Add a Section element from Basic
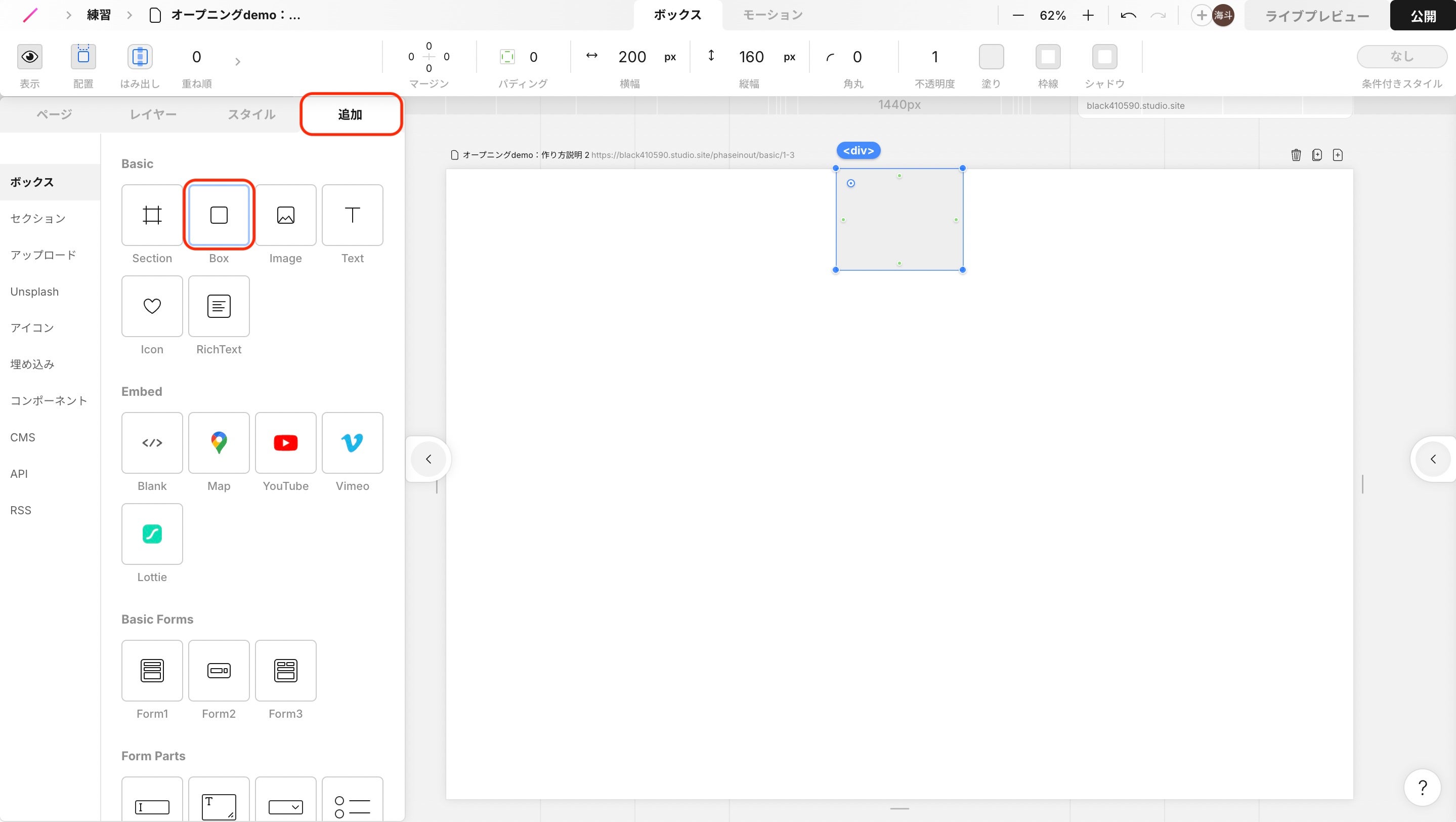This screenshot has height=822, width=1456. (151, 215)
